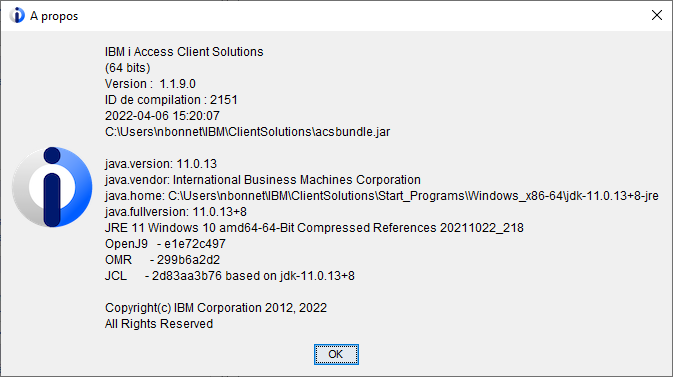
Task: Click the A propos title text
Action: (54, 16)
